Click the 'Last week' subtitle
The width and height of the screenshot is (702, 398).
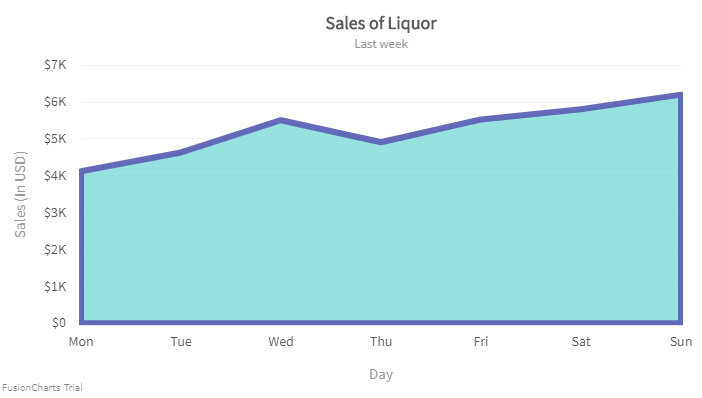point(381,44)
